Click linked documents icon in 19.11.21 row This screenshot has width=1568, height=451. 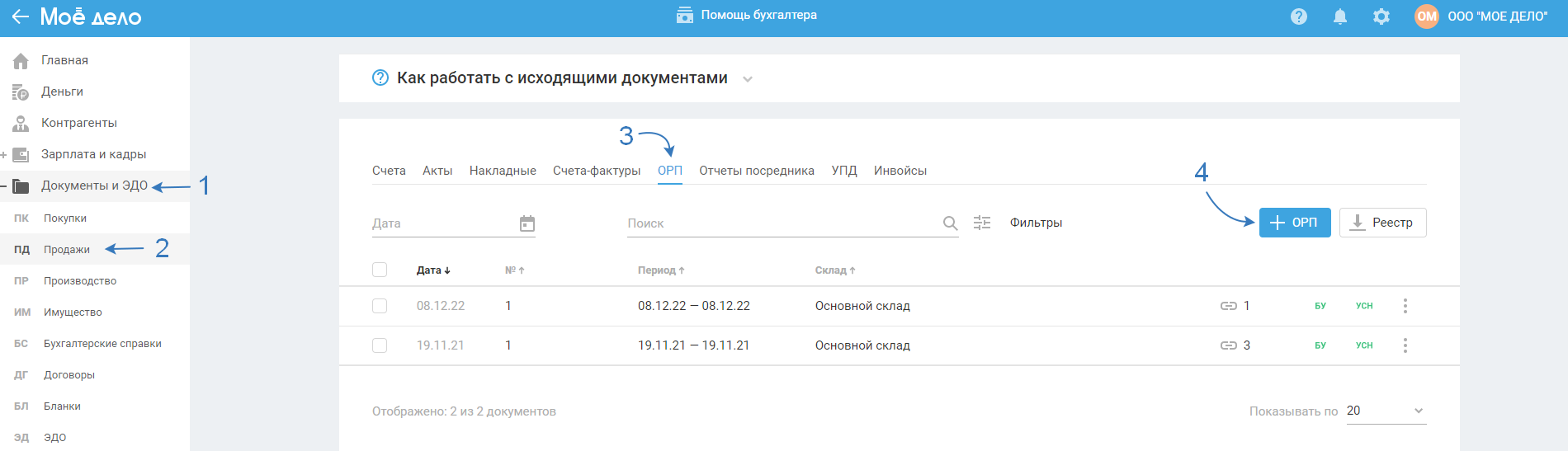point(1229,345)
